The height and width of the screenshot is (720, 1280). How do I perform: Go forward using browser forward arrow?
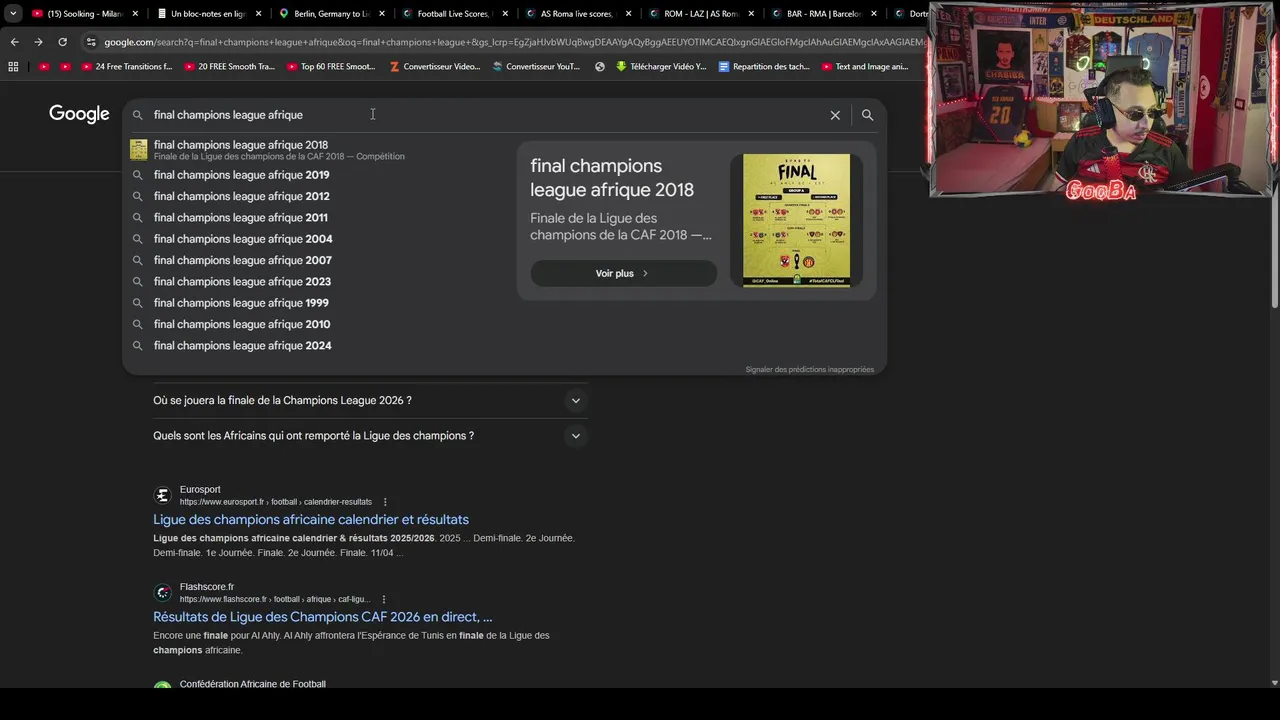pyautogui.click(x=38, y=42)
